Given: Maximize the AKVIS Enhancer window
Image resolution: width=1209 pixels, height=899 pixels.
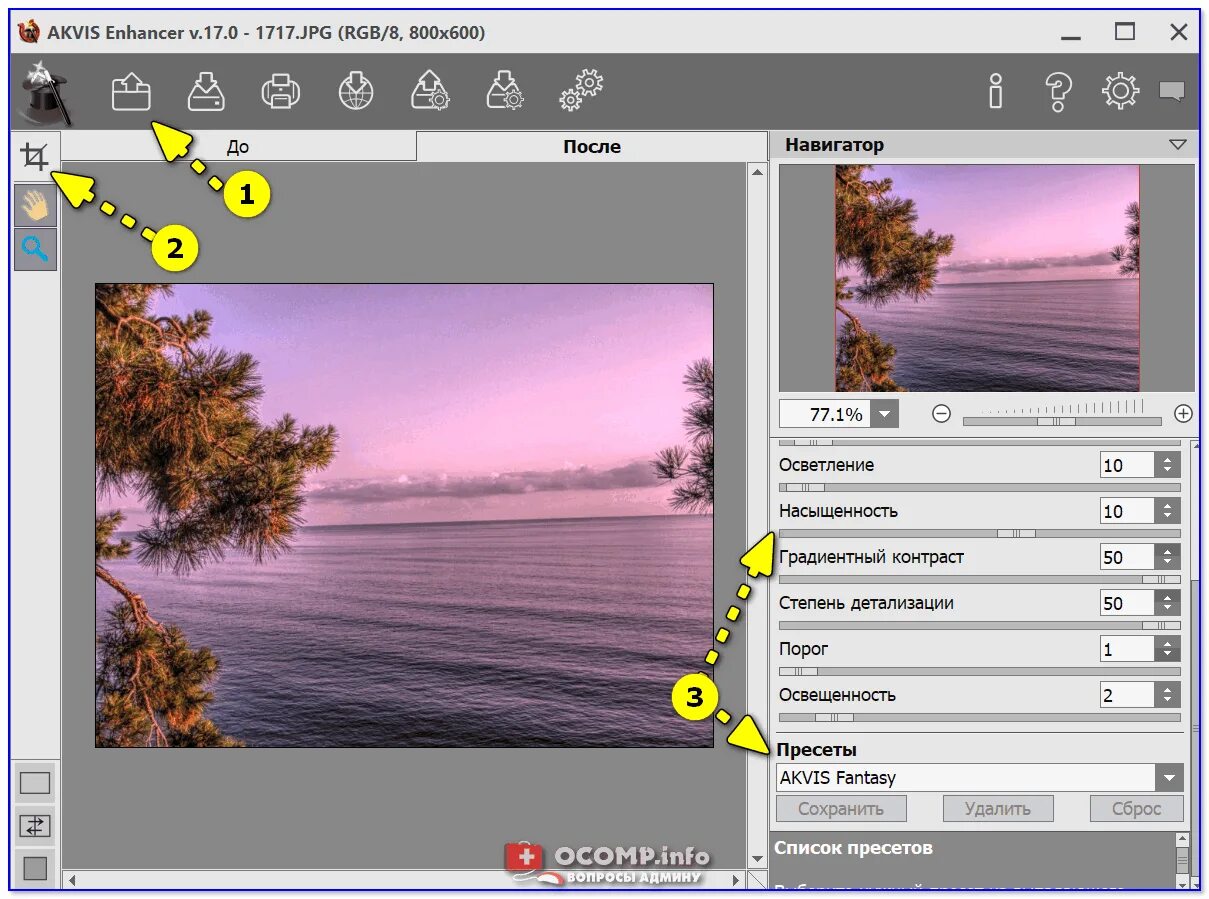Looking at the screenshot, I should [x=1126, y=32].
